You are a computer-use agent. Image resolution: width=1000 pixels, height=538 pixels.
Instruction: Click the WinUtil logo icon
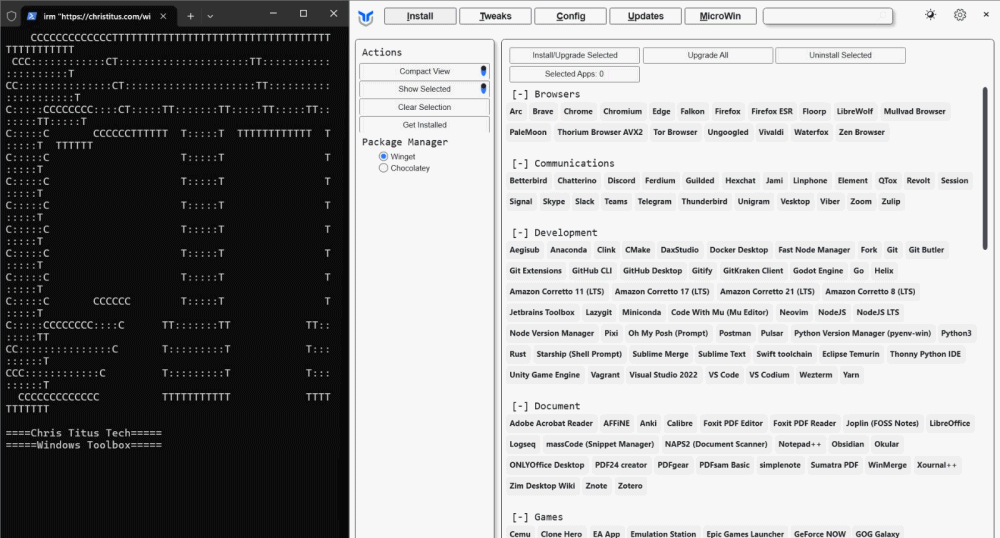pos(365,17)
